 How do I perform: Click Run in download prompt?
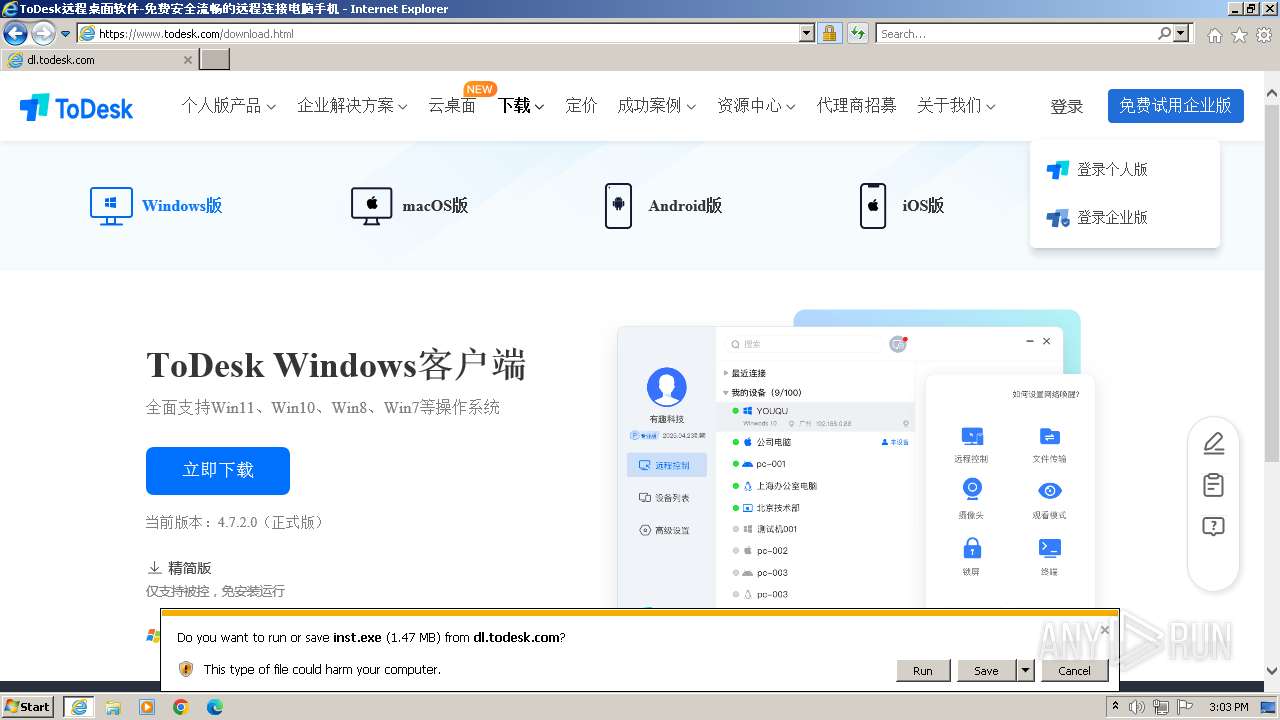tap(923, 670)
